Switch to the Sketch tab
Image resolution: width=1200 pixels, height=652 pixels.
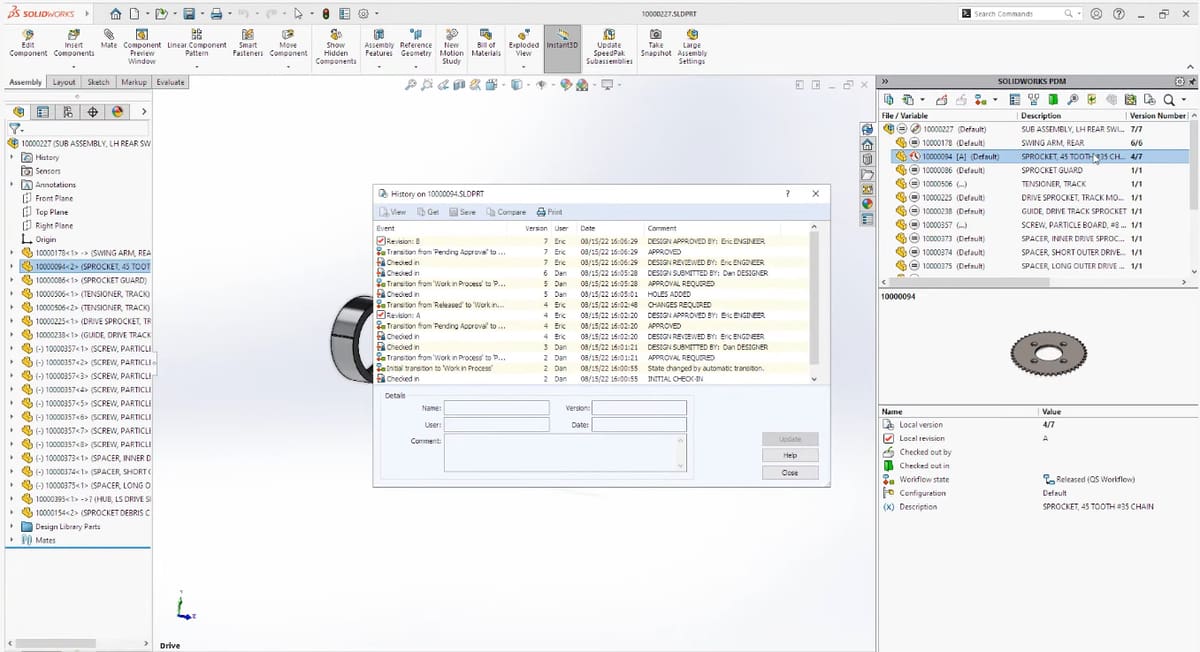click(99, 82)
